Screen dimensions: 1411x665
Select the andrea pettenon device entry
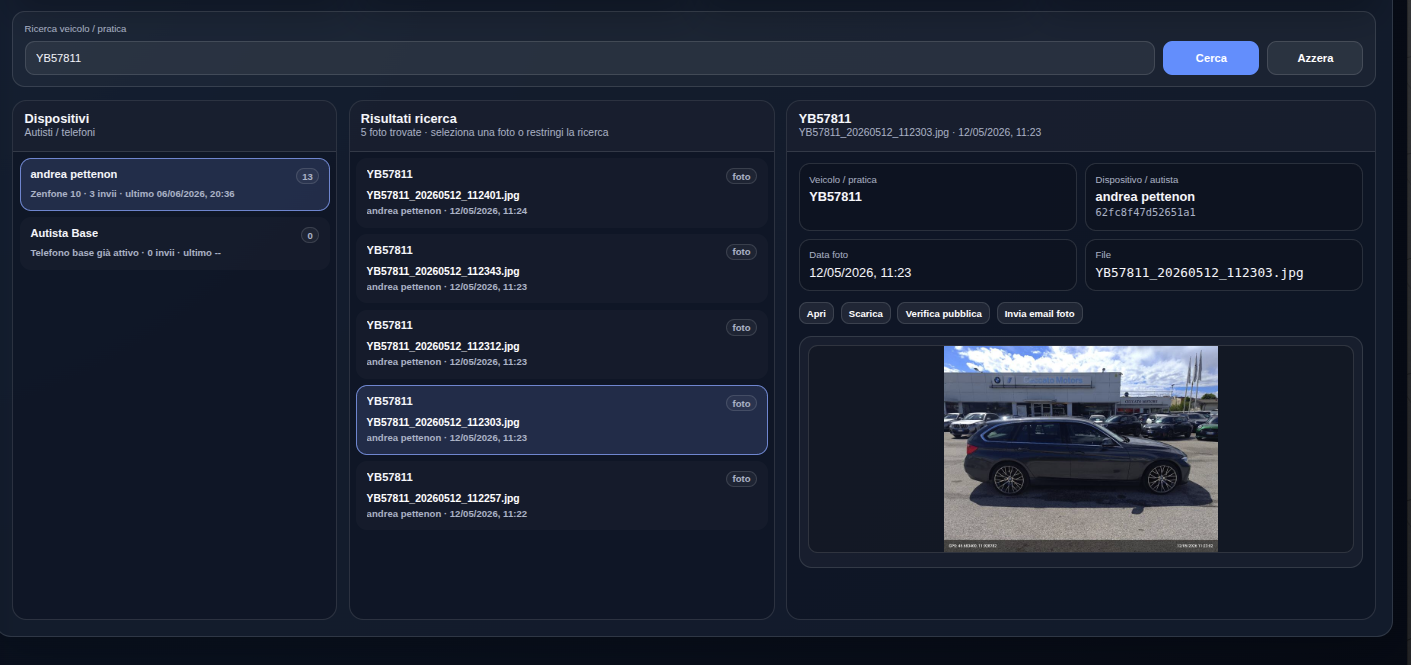[x=175, y=184]
